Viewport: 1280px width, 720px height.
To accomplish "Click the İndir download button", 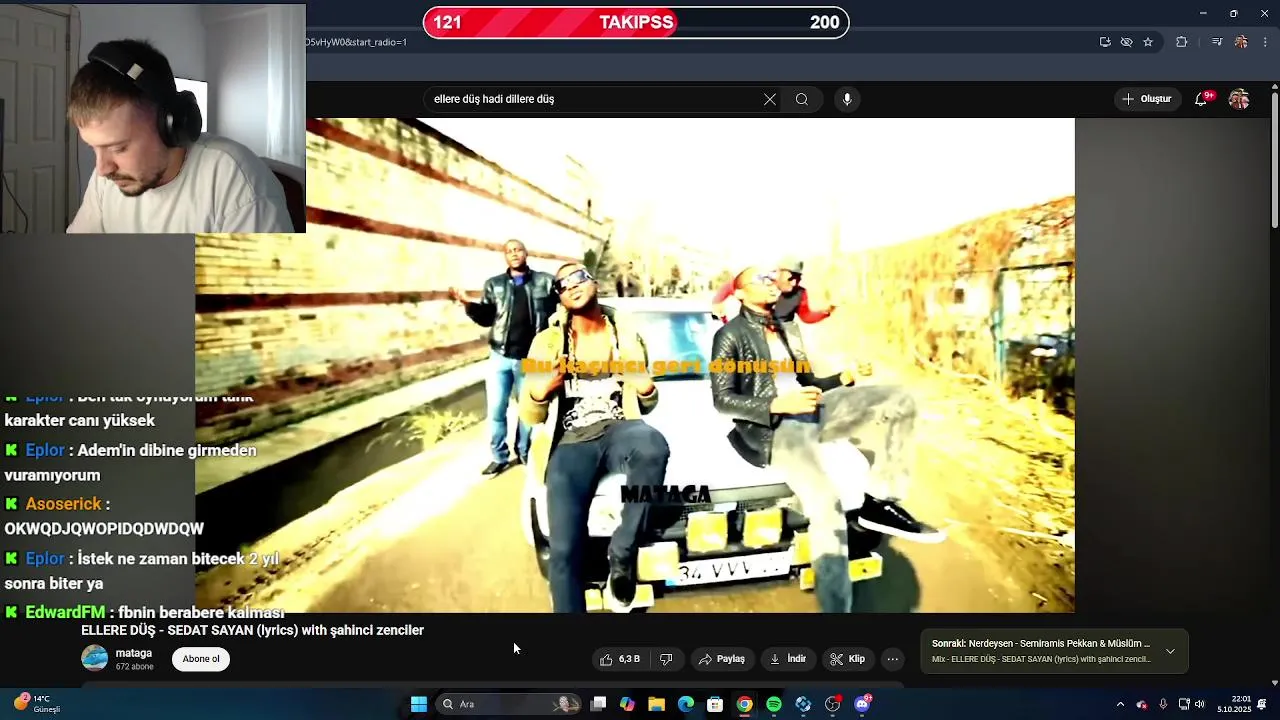I will pyautogui.click(x=787, y=659).
